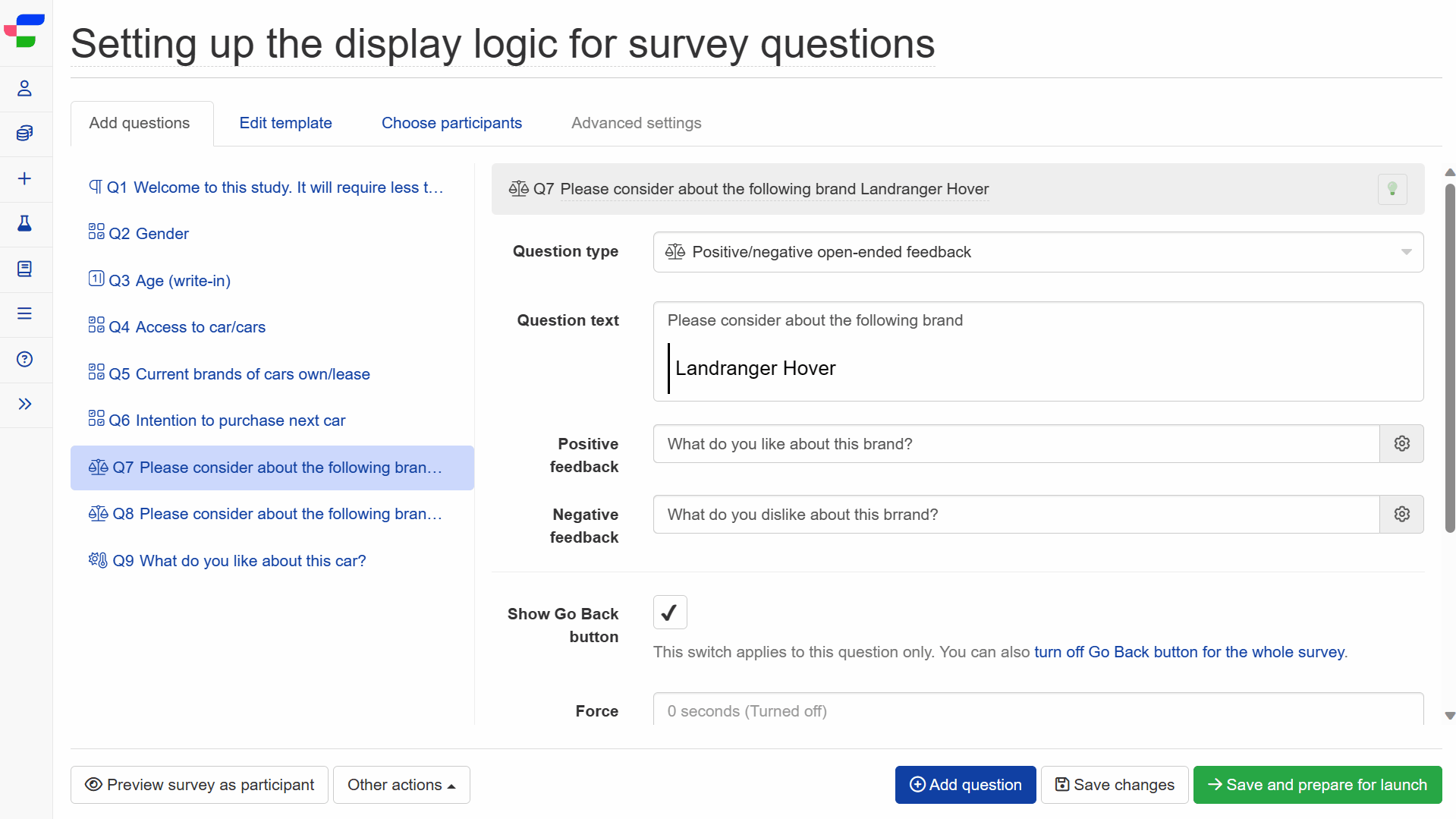
Task: Click the vertical scrollbar thumb
Action: tap(1449, 357)
